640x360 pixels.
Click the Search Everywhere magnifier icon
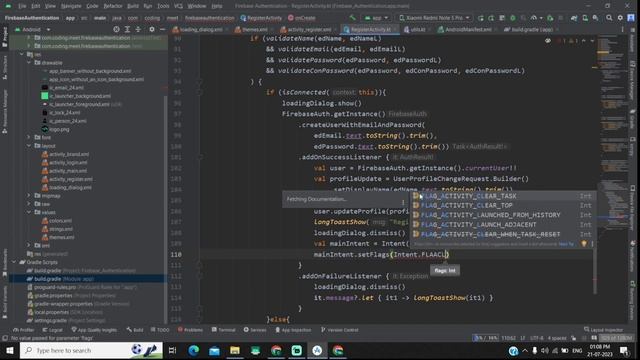coord(609,18)
